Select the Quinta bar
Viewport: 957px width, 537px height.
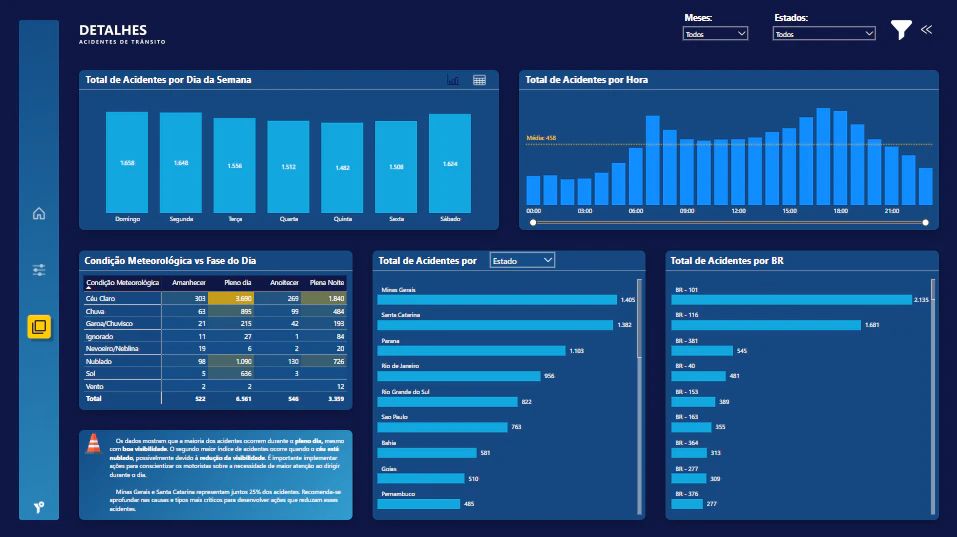click(x=342, y=168)
